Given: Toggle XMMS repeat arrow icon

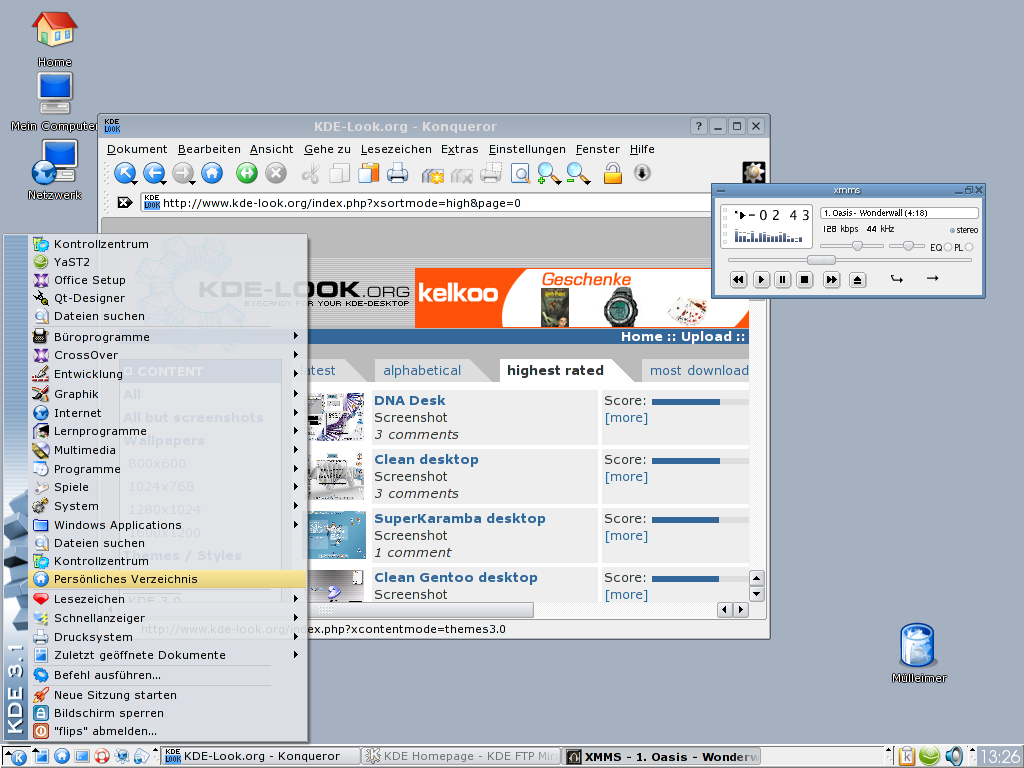Looking at the screenshot, I should tap(932, 278).
